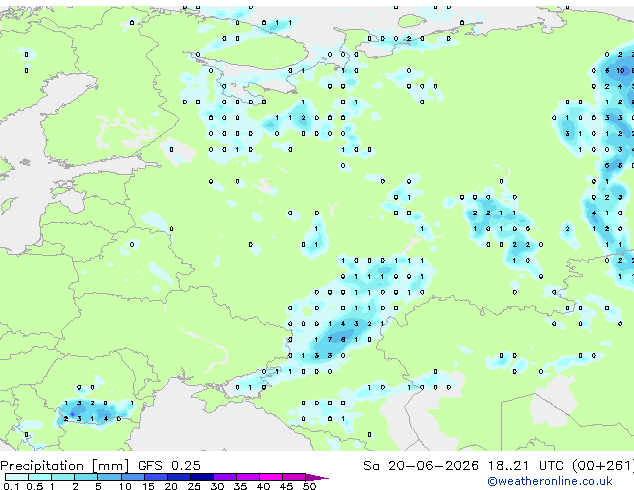This screenshot has height=490, width=634.
Task: Click the legend scale label "0.1"
Action: tap(11, 486)
